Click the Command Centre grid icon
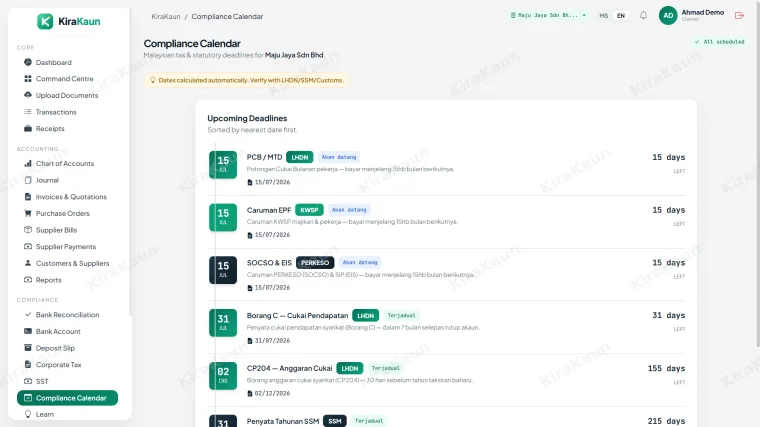760x427 pixels. click(28, 79)
